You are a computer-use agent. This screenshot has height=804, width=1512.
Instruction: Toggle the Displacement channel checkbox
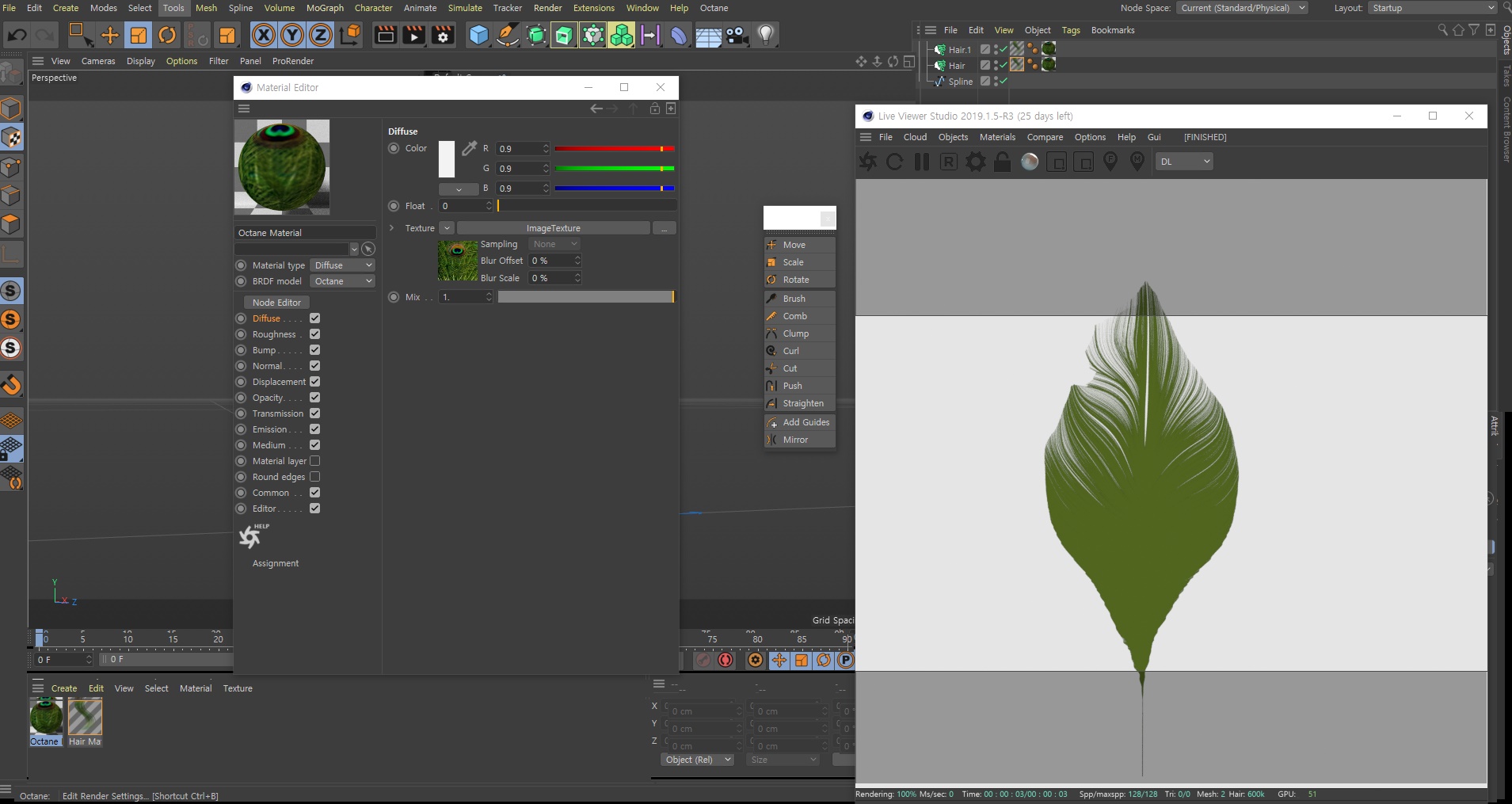pos(314,382)
